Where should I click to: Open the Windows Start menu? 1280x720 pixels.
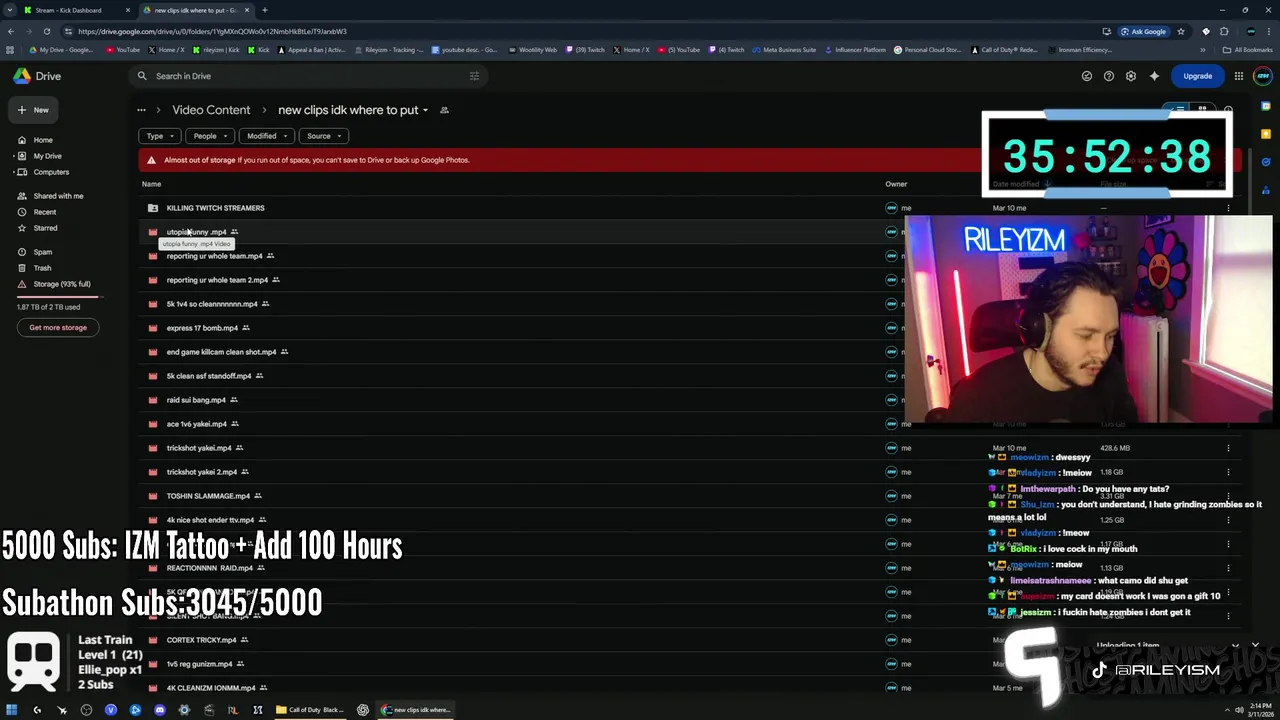12,710
